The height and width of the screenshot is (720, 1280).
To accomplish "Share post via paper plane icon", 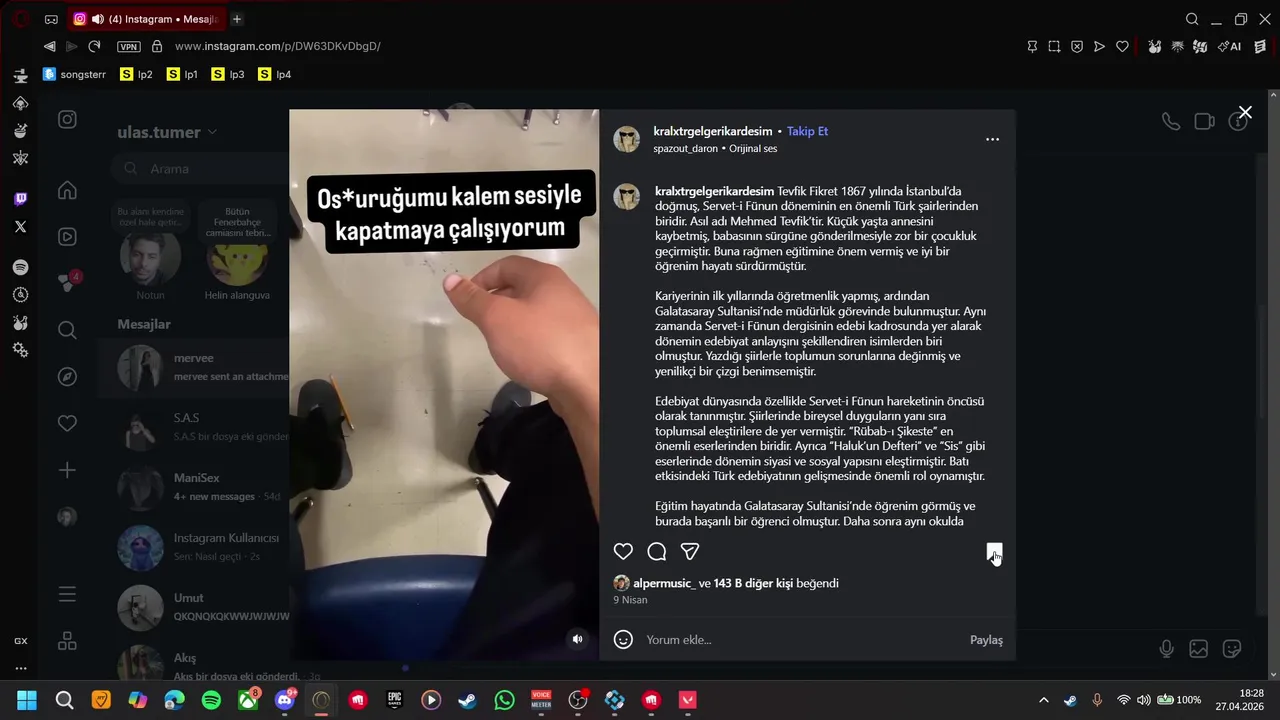I will 690,551.
